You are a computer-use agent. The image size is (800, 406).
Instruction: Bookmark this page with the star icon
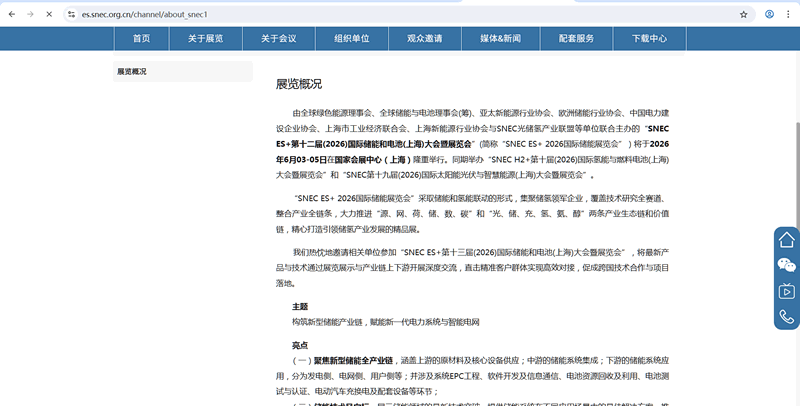click(743, 14)
